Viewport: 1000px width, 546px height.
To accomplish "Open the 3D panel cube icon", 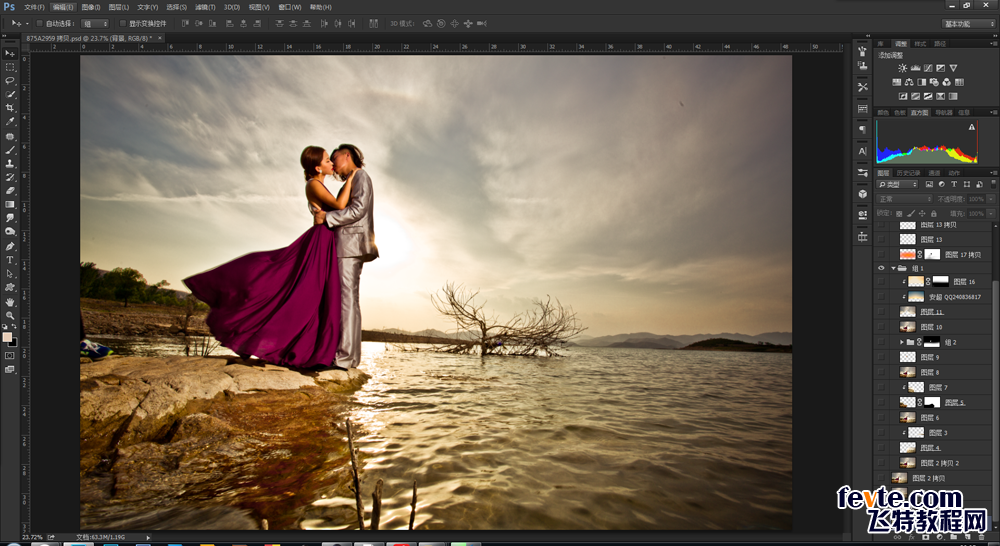I will [x=862, y=194].
